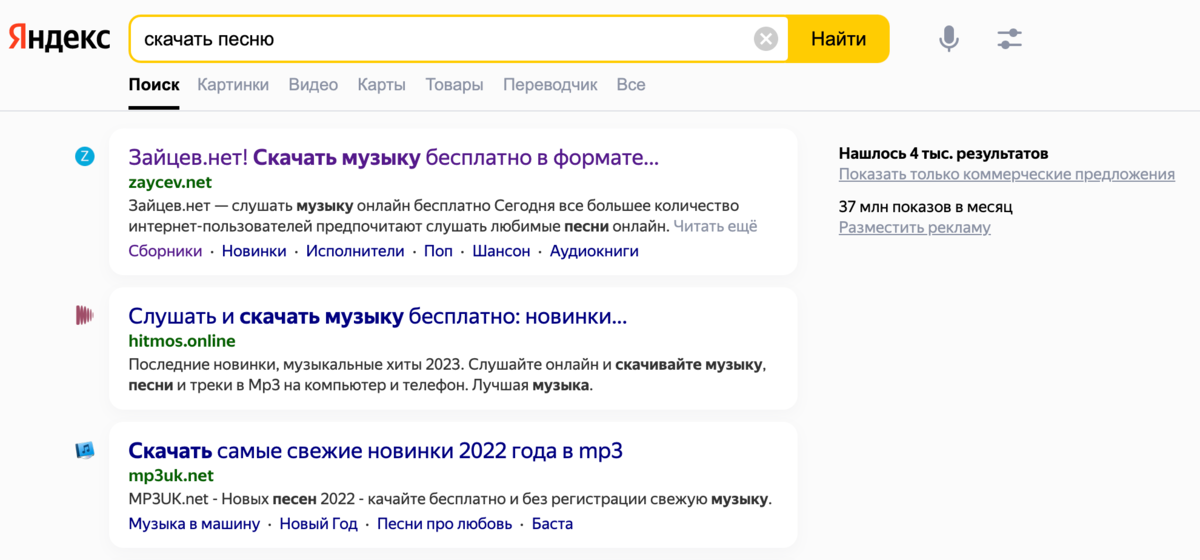Image resolution: width=1200 pixels, height=560 pixels.
Task: Open the mp3uk.net green URL
Action: 171,475
